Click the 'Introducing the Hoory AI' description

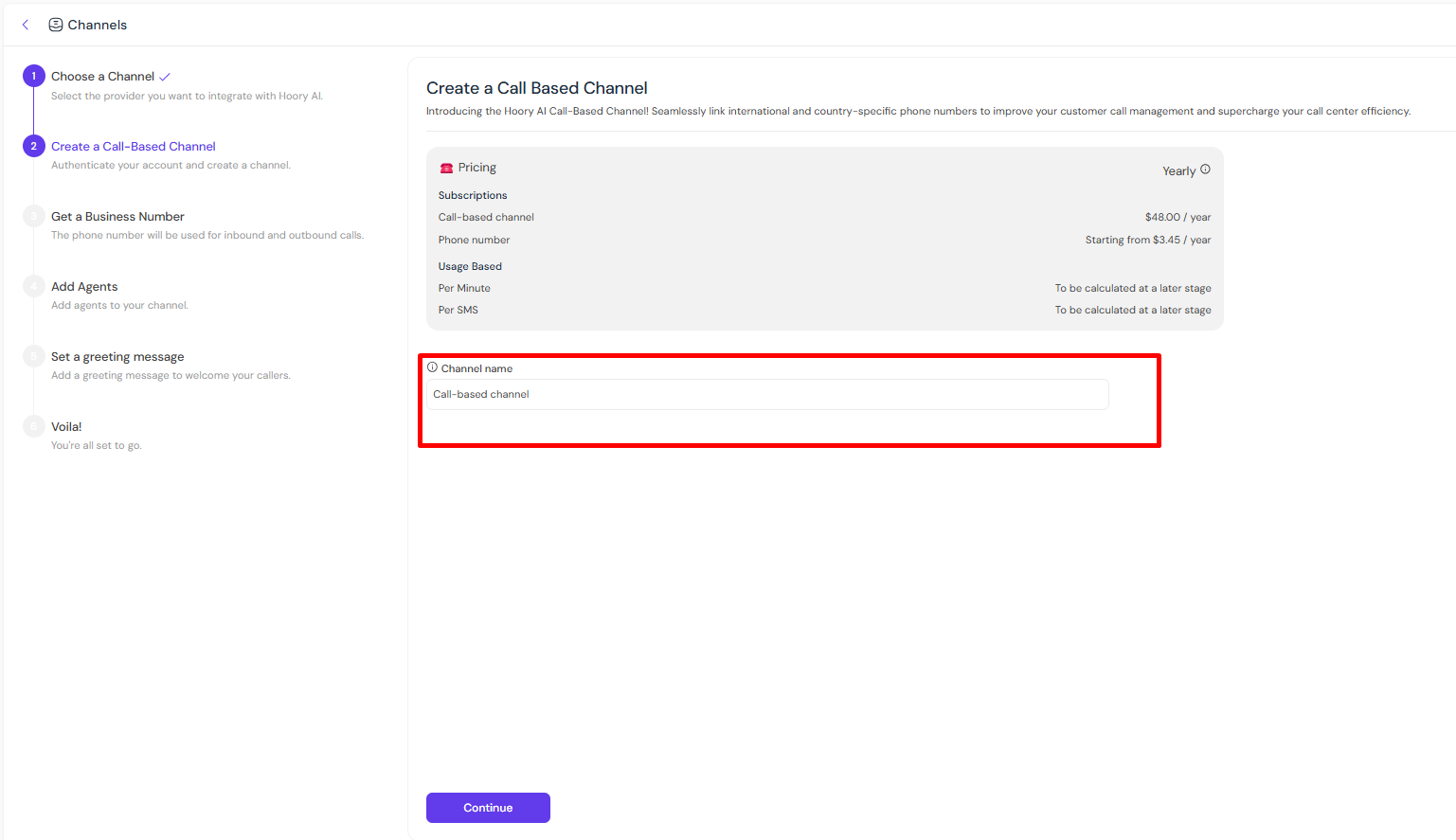pos(918,111)
